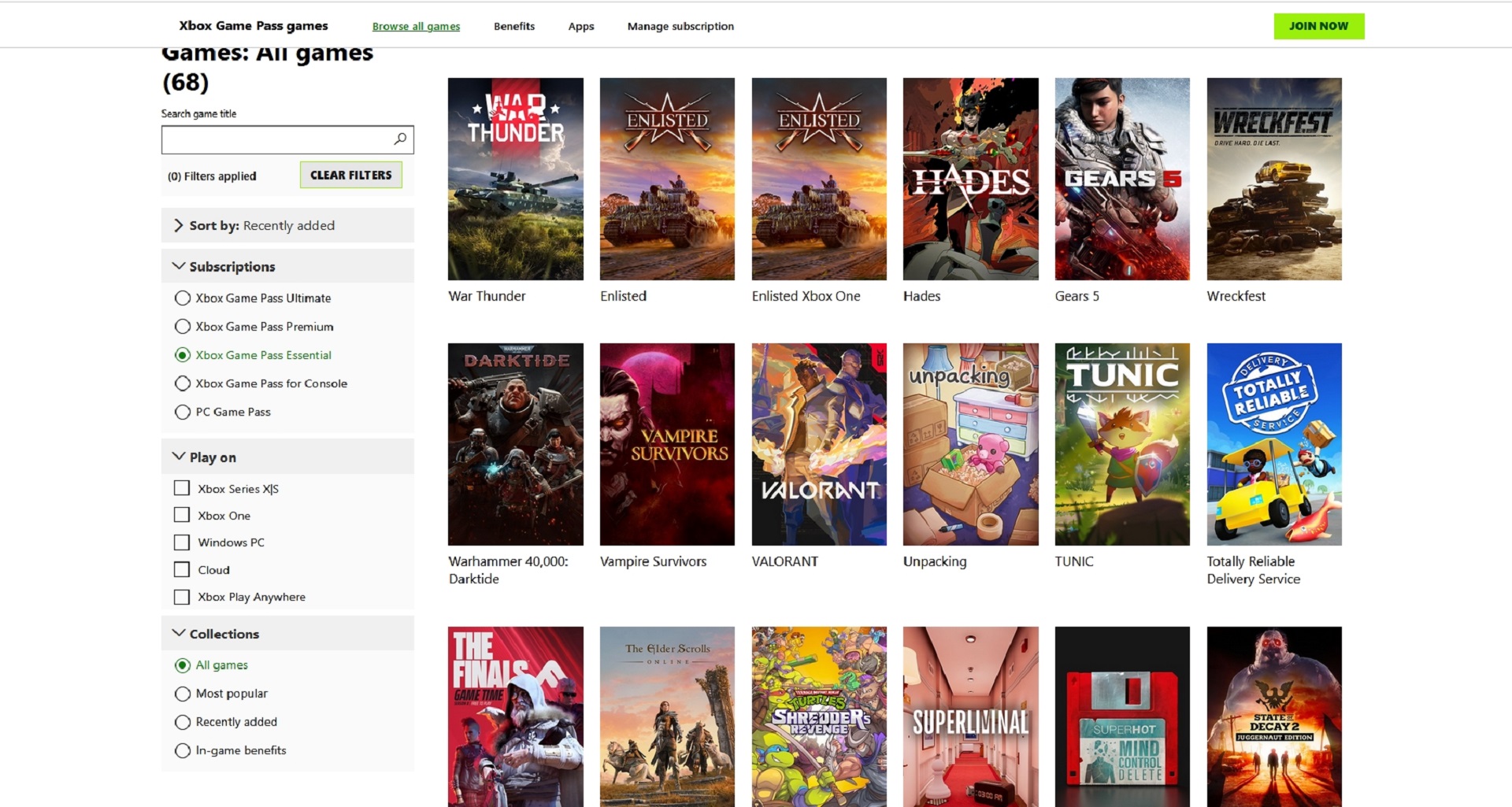The image size is (1512, 807).
Task: Click the Totally Reliable Delivery Service cover
Action: (x=1274, y=444)
